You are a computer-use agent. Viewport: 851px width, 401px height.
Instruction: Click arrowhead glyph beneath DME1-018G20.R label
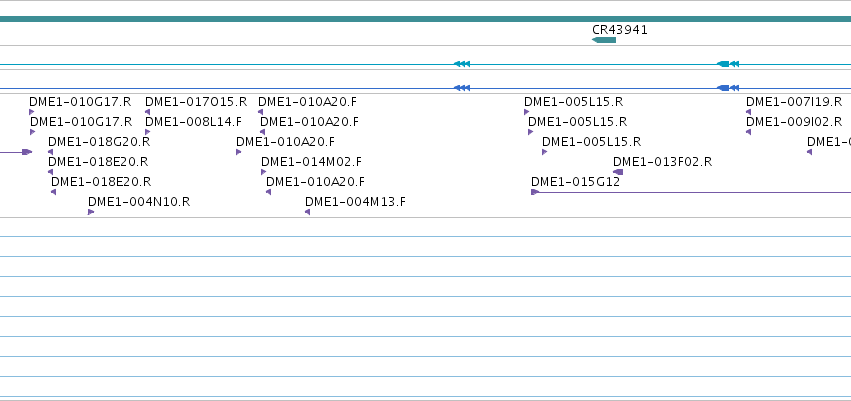[50, 152]
